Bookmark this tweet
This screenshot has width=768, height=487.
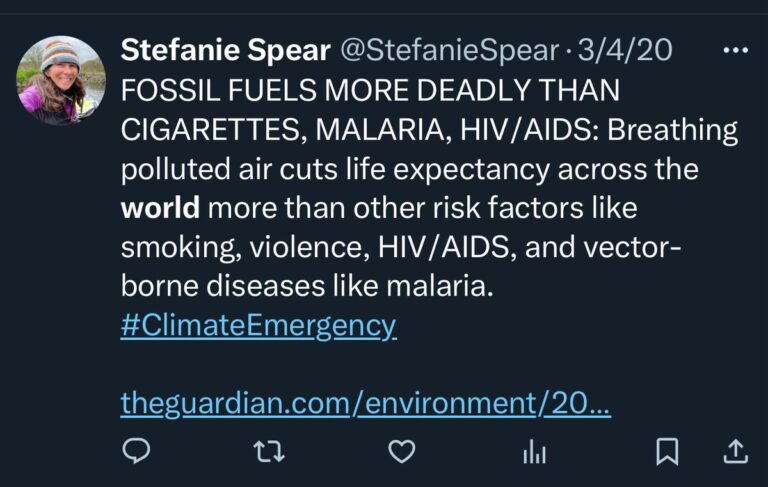tap(667, 452)
